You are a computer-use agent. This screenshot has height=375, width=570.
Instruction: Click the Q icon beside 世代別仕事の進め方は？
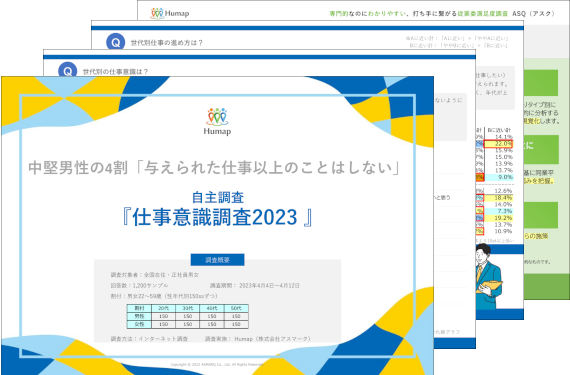(116, 42)
